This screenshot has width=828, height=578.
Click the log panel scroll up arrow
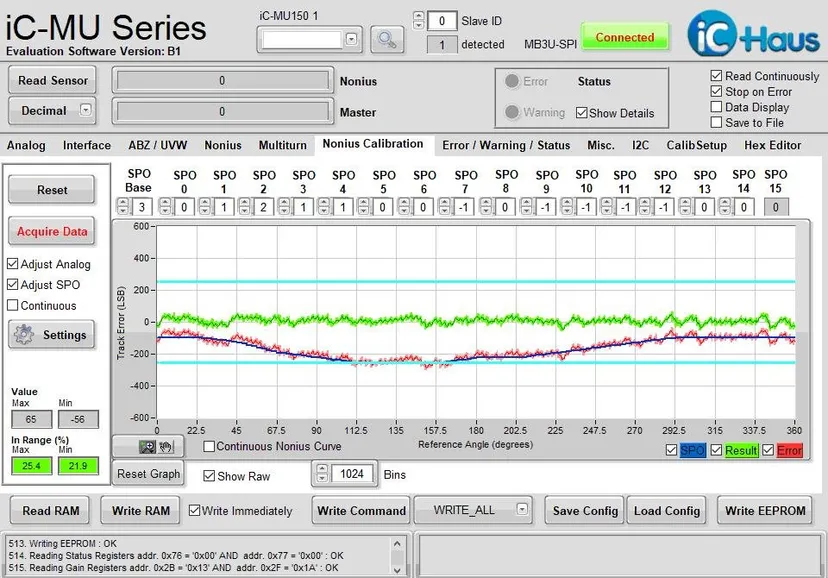point(397,543)
